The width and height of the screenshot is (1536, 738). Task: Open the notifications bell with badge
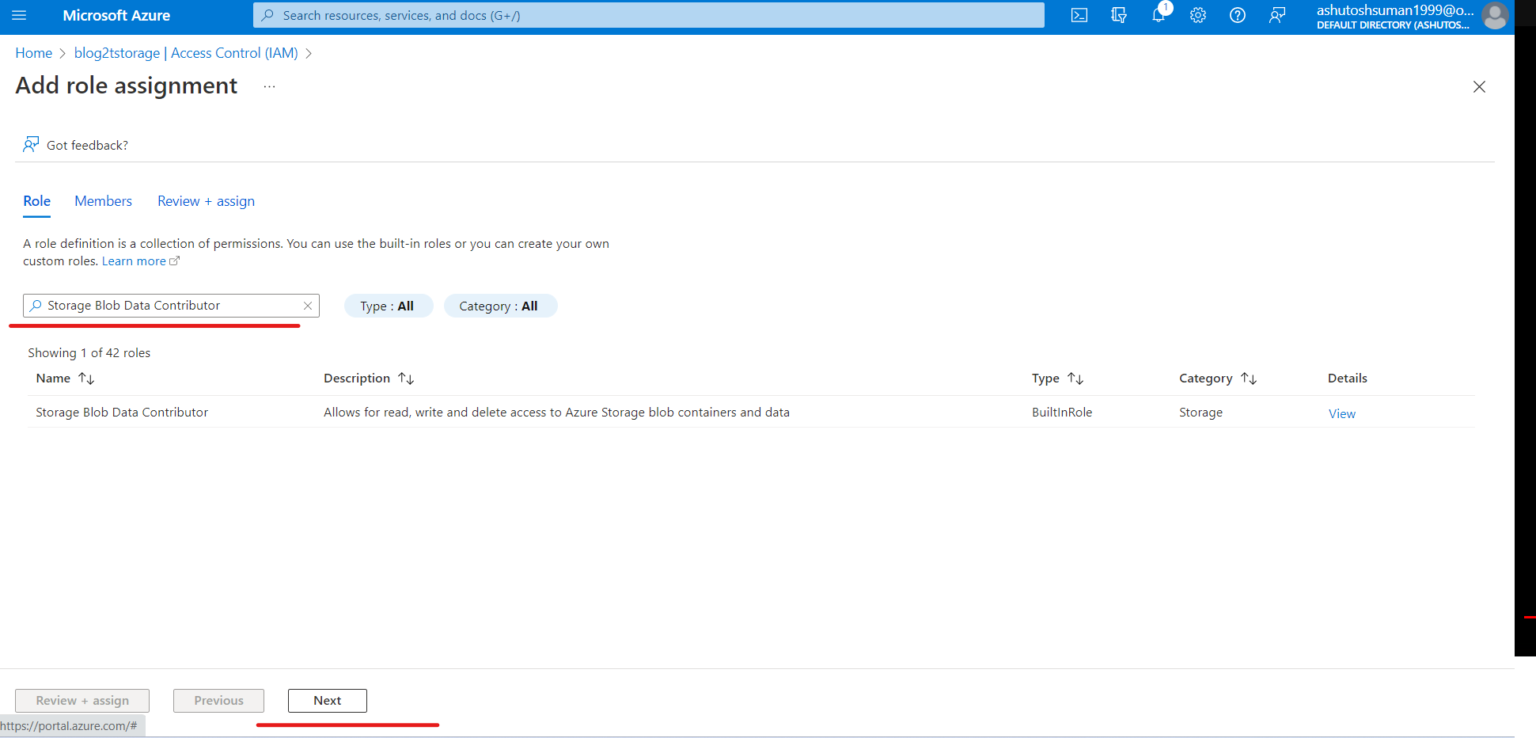[x=1158, y=15]
